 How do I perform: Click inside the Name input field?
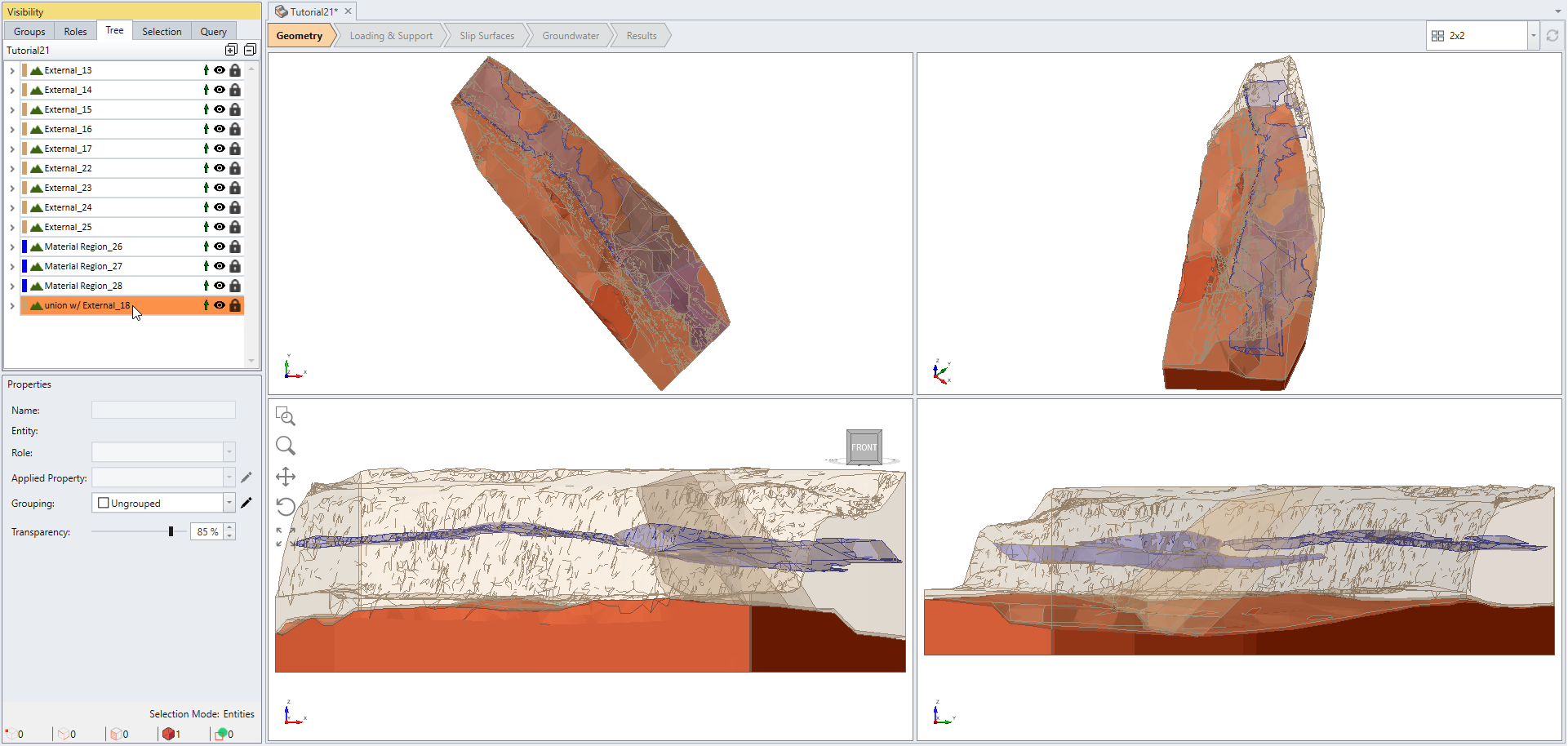[x=163, y=410]
